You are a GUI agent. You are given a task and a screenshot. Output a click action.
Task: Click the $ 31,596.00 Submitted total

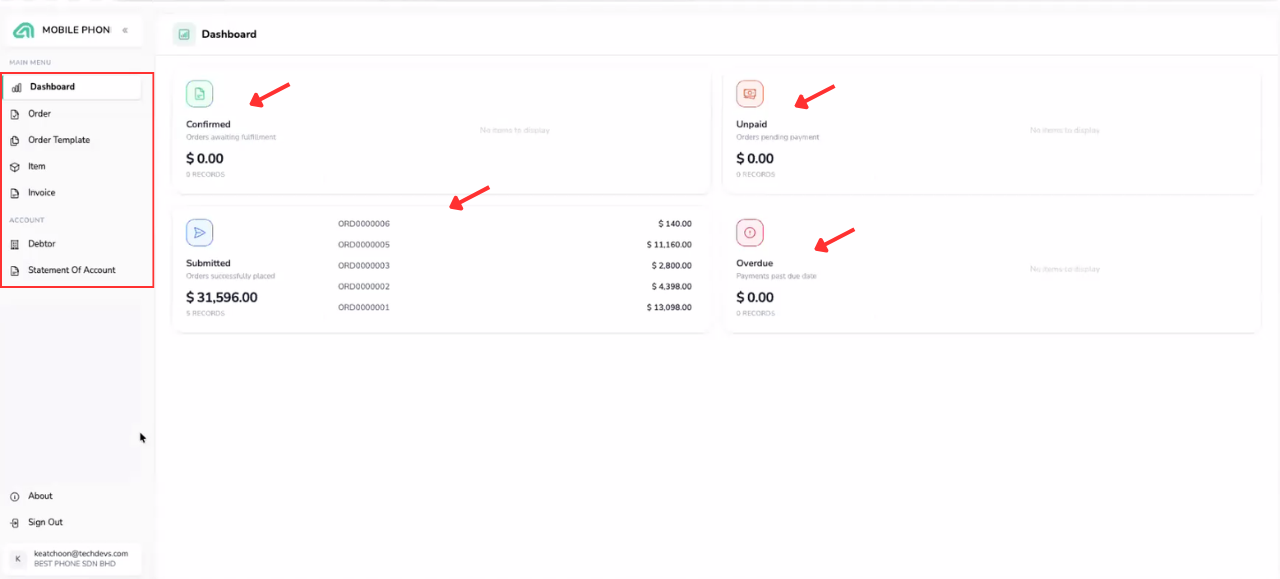point(222,298)
